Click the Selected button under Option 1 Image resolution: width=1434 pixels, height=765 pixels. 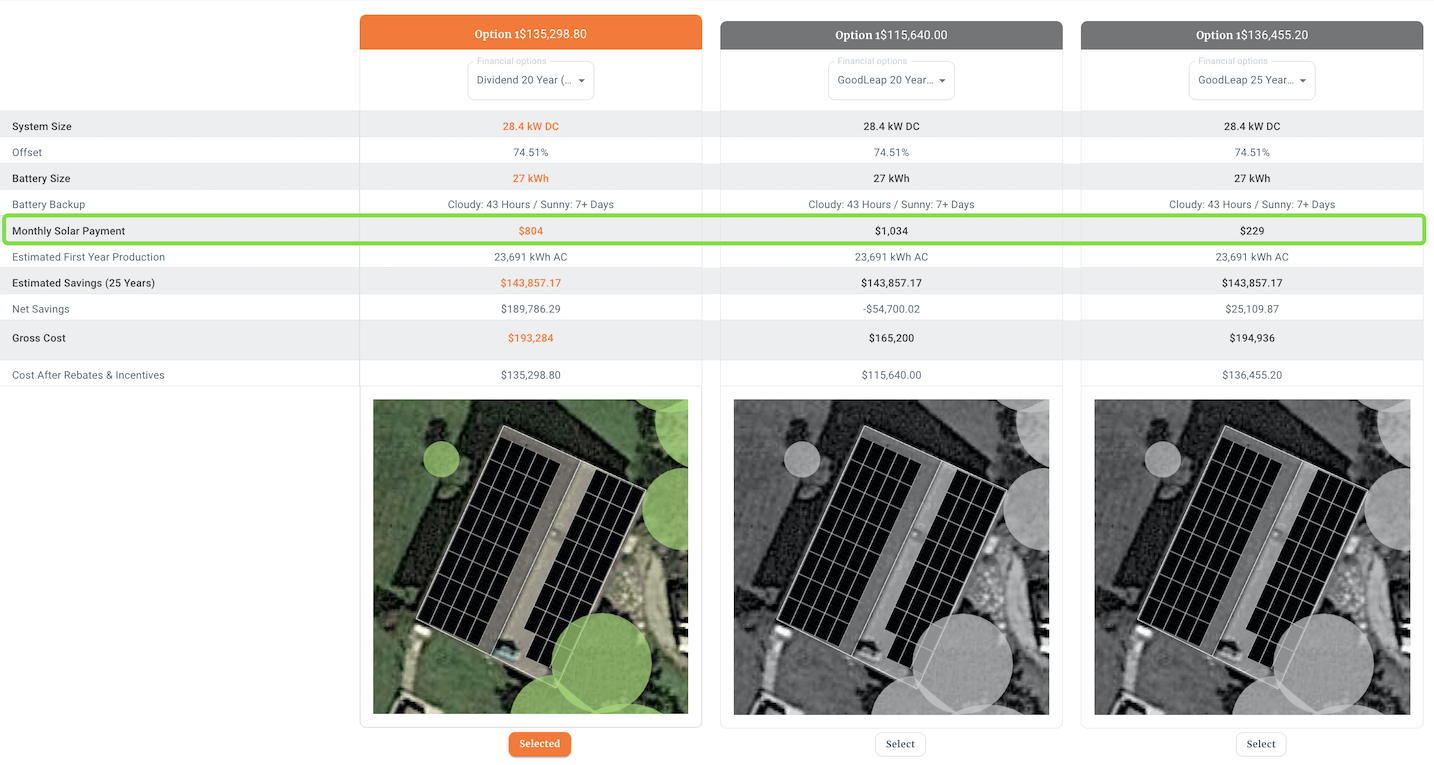pos(539,744)
